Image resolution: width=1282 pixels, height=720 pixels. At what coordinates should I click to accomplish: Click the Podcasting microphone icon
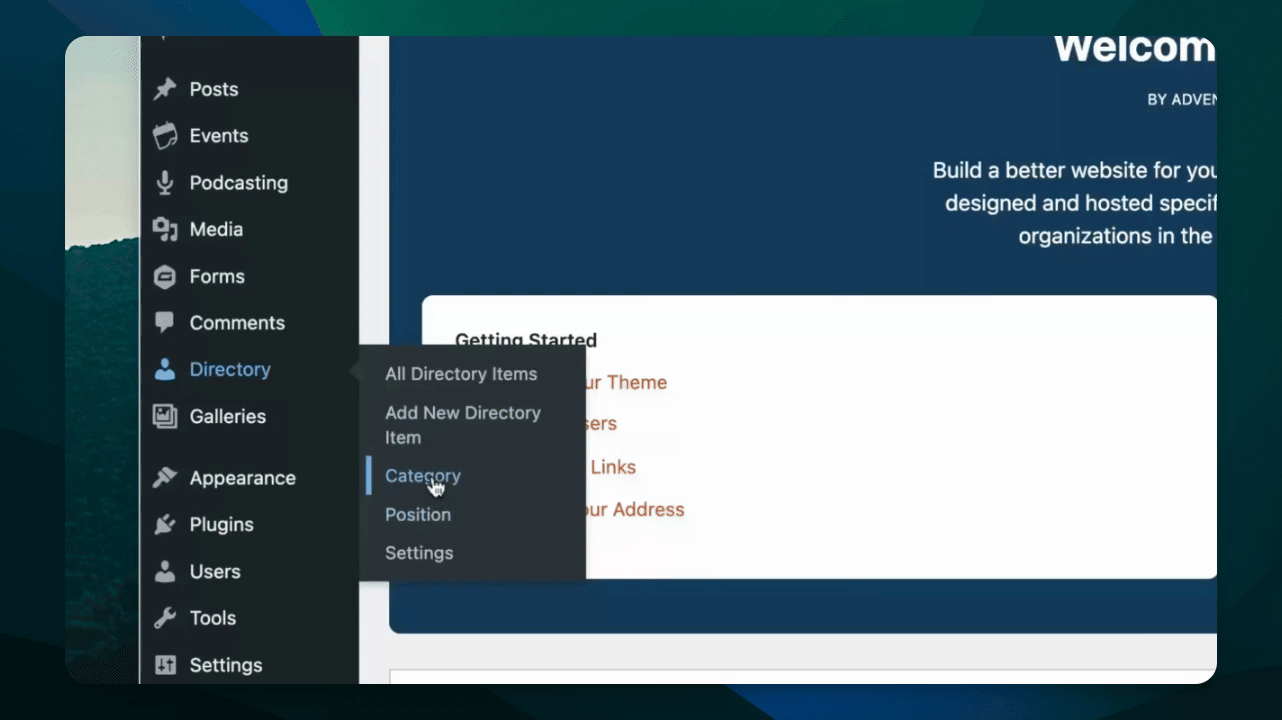[165, 183]
